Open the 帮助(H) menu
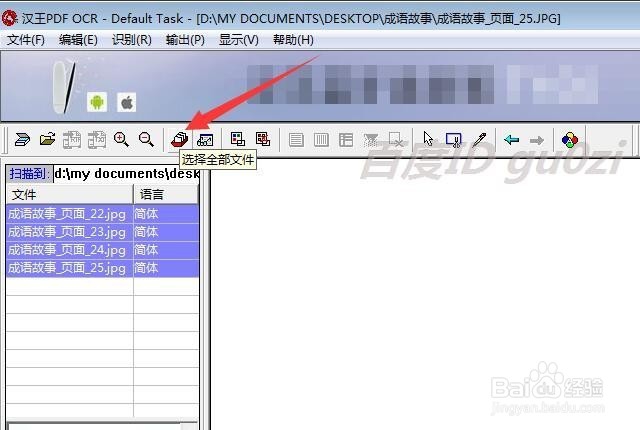This screenshot has width=640, height=430. coord(293,40)
